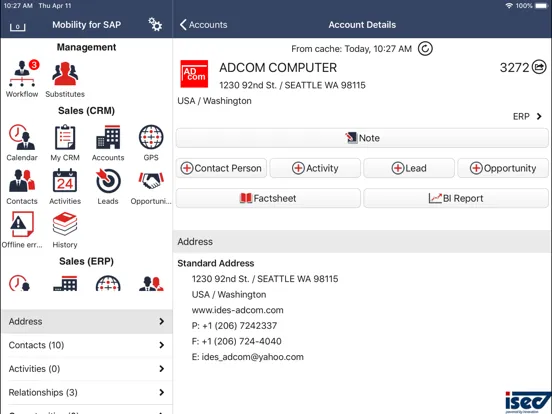Open the Workflow icon with badge
Viewport: 552px width, 414px height.
[22, 73]
